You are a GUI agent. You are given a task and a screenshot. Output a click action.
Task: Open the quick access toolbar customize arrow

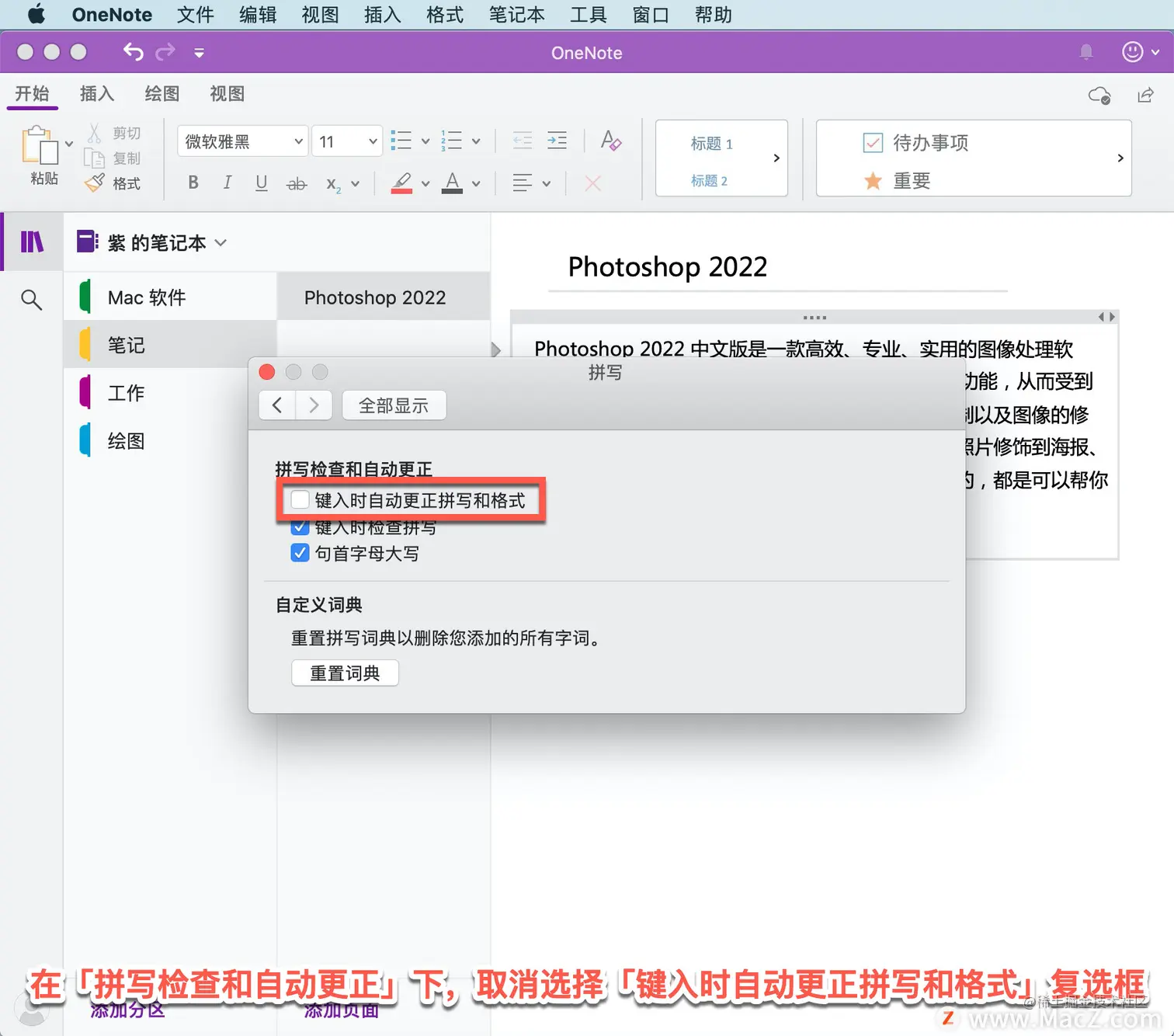pyautogui.click(x=199, y=53)
